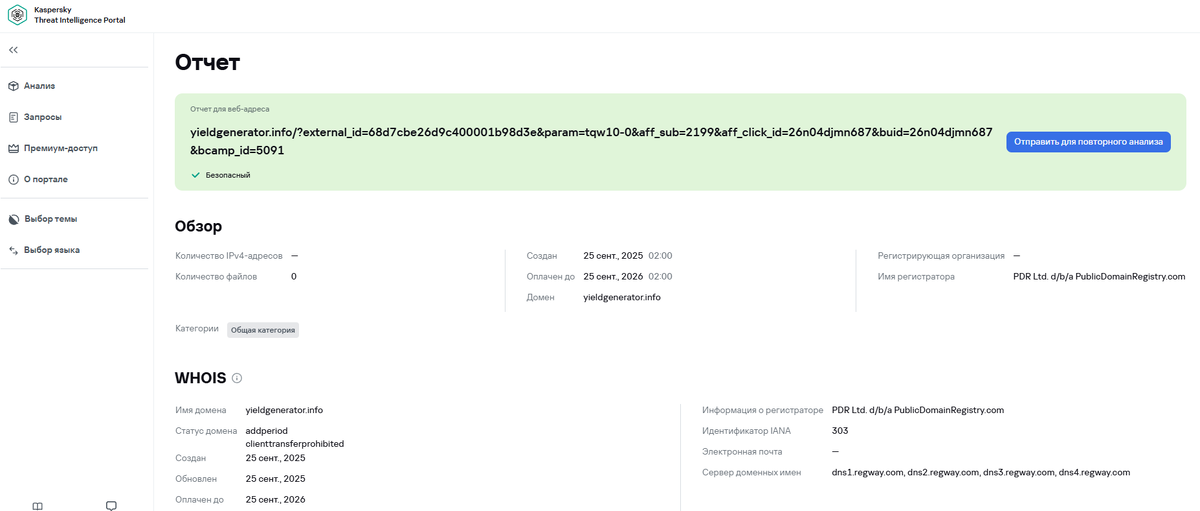The image size is (1200, 511).
Task: Click the Выбор темы theme icon
Action: click(x=14, y=219)
